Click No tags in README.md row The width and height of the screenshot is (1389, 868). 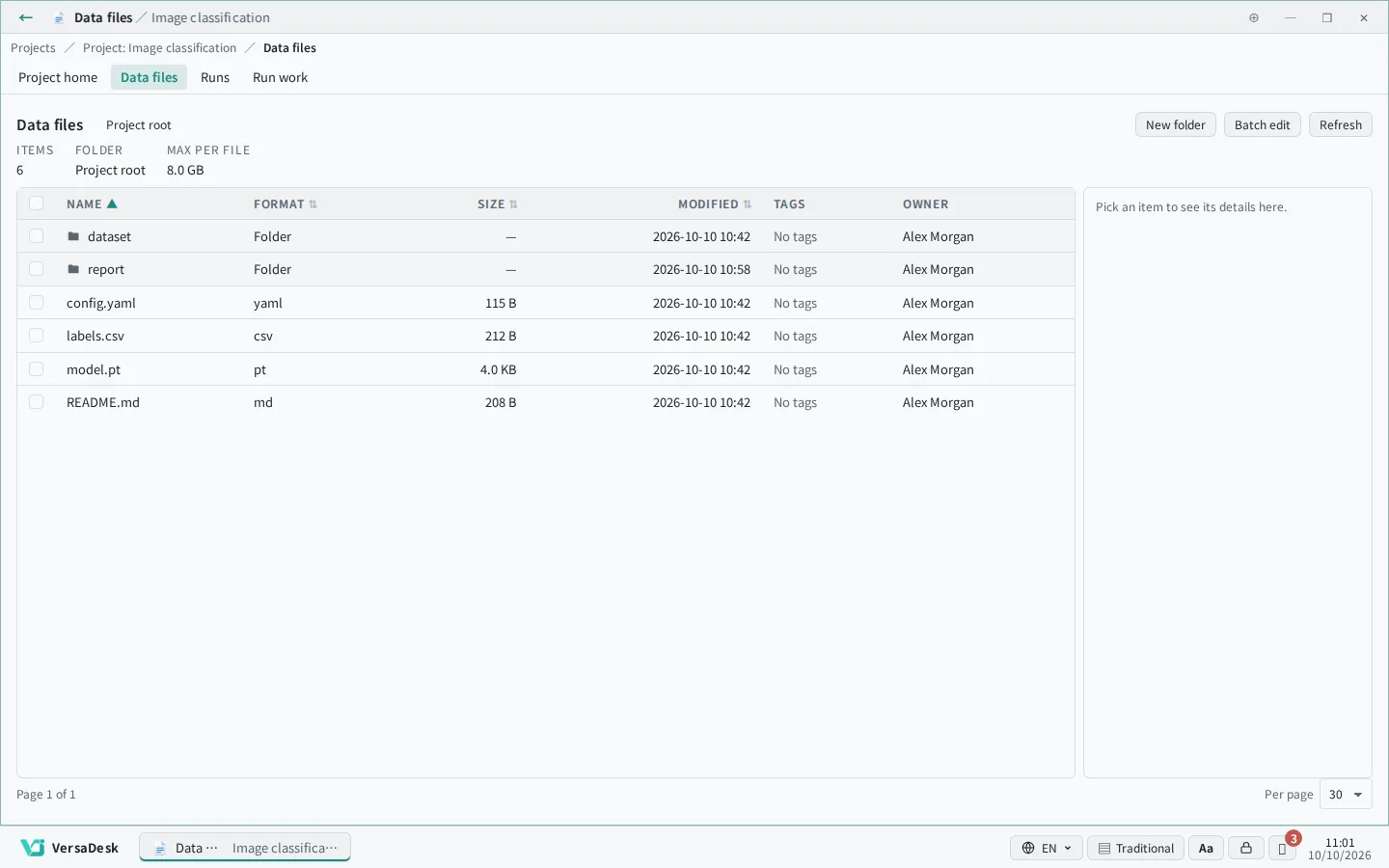[x=795, y=402]
